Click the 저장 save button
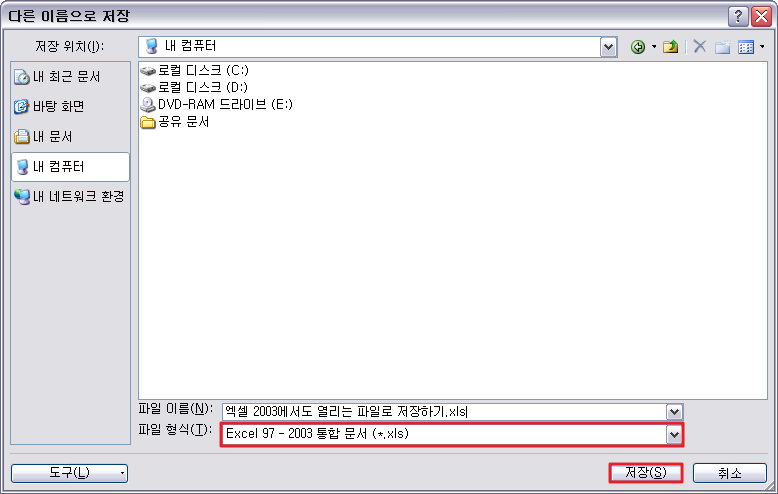 [646, 473]
